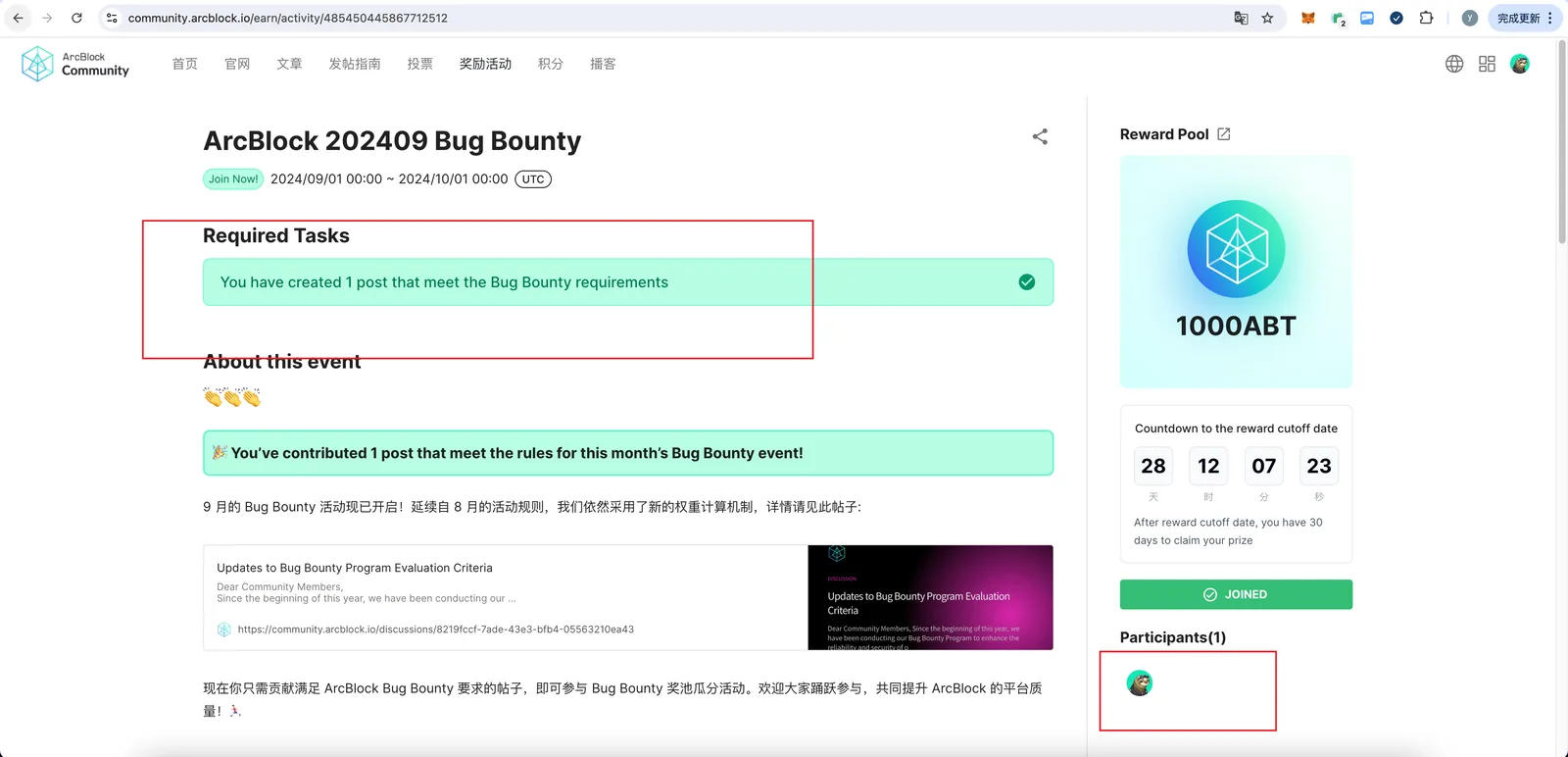
Task: Open the required Bug Bounty post task
Action: [x=628, y=282]
